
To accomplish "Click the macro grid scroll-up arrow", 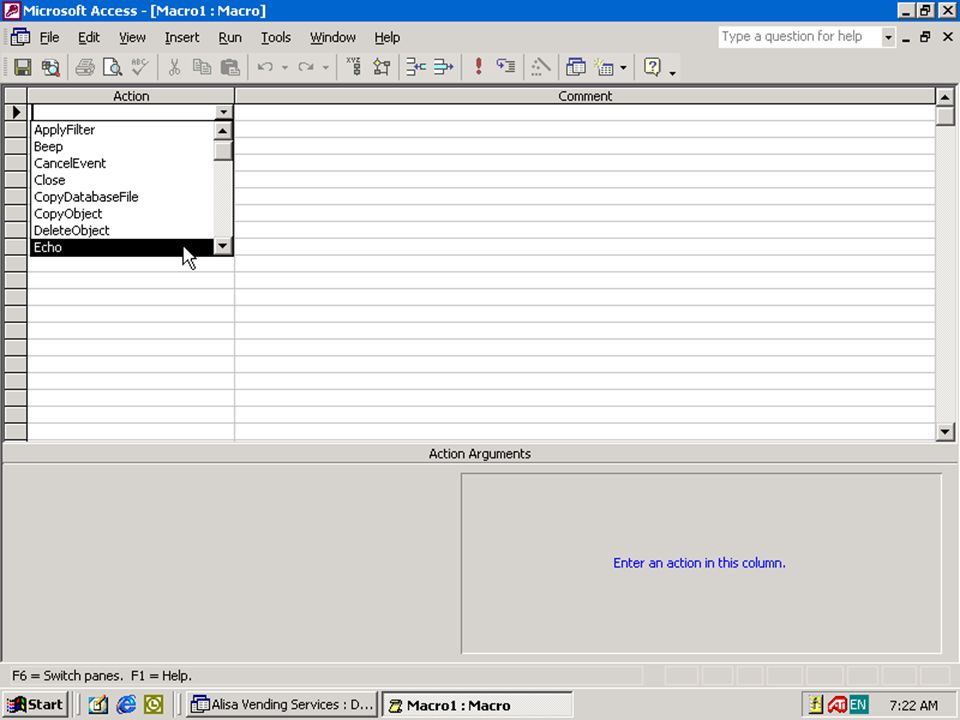I will pyautogui.click(x=945, y=97).
